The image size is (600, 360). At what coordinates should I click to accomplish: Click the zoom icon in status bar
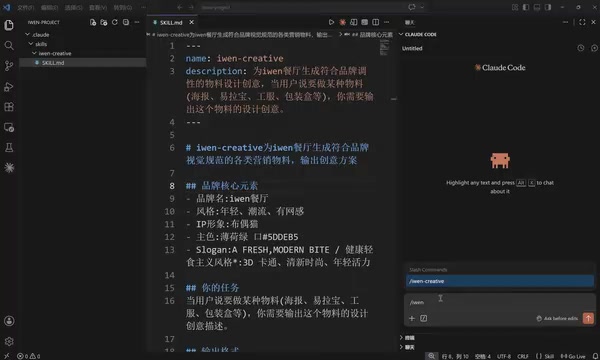pyautogui.click(x=431, y=356)
